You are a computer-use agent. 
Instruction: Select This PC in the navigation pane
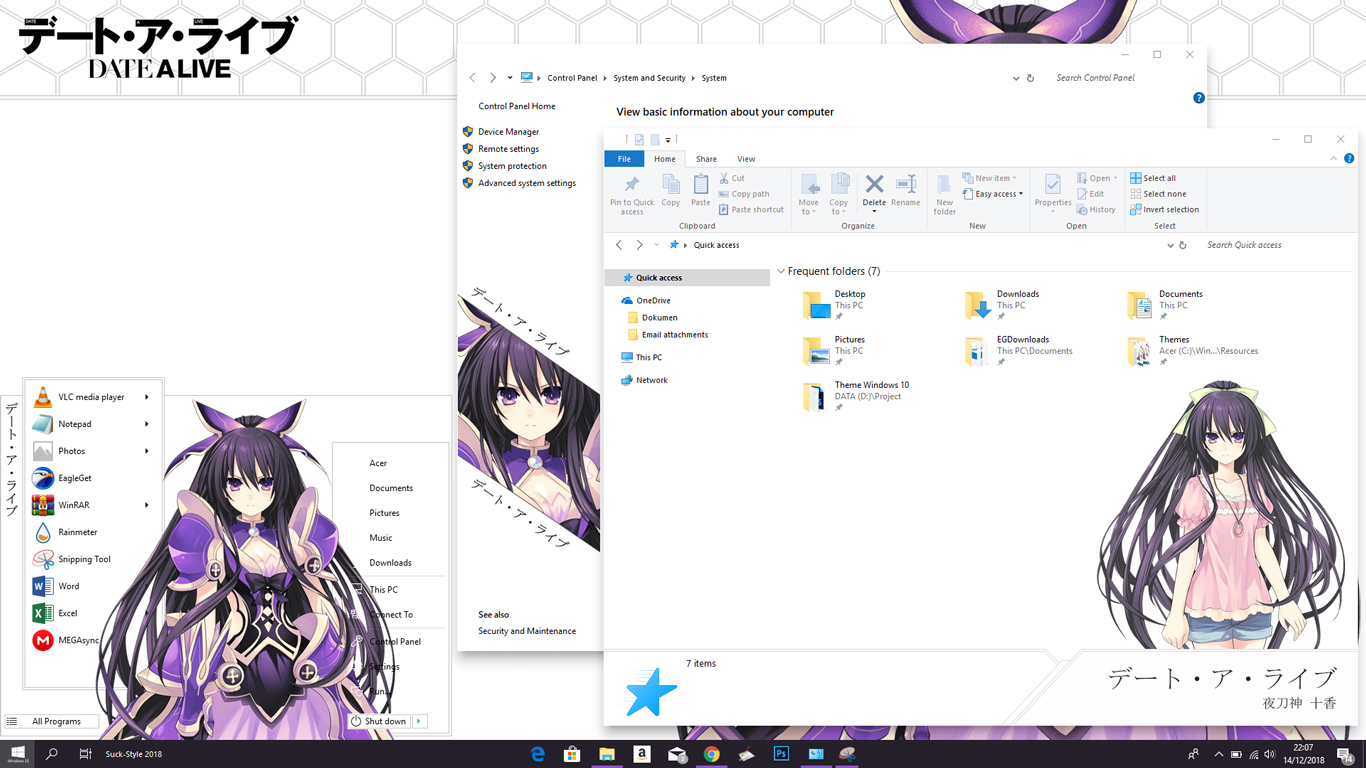point(641,357)
